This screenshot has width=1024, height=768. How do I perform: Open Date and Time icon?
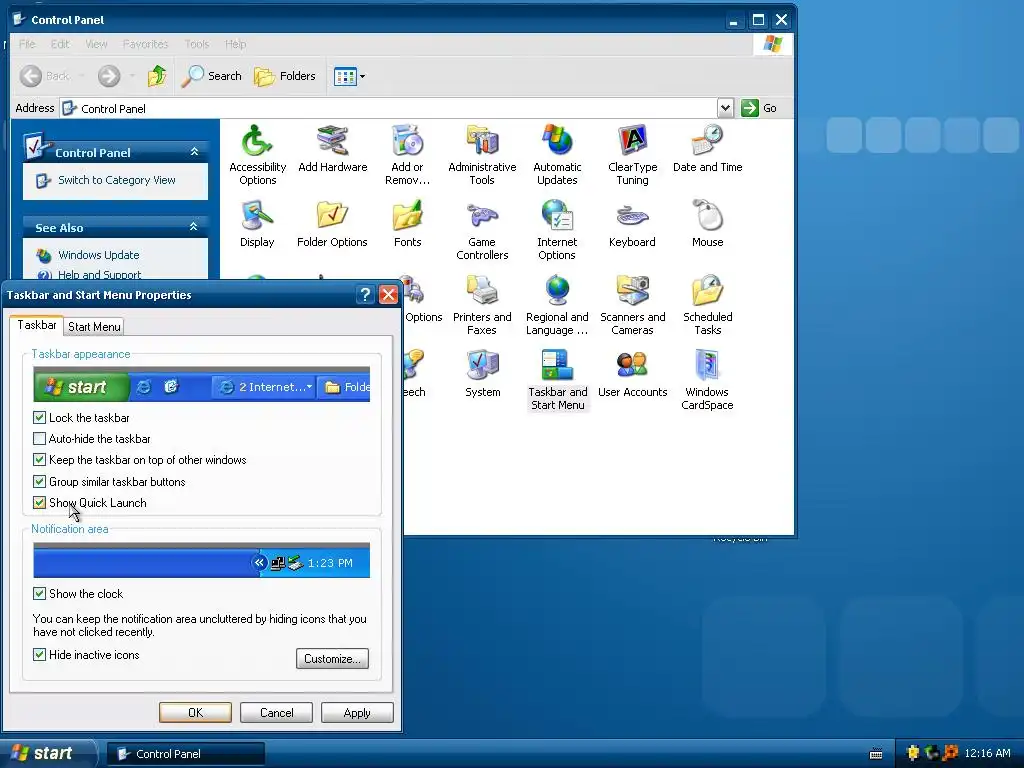click(x=707, y=149)
